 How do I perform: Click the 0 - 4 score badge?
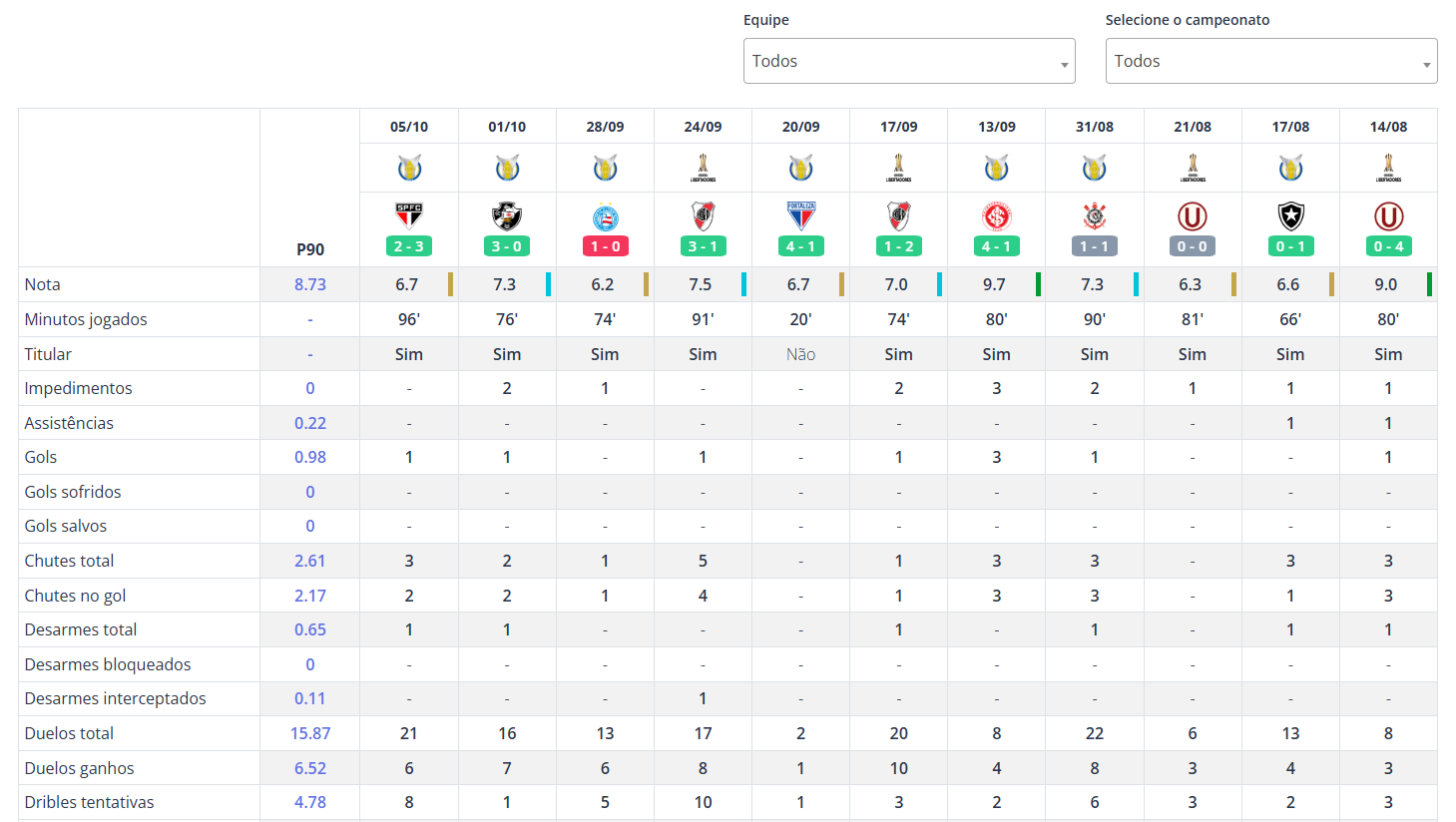click(1388, 246)
